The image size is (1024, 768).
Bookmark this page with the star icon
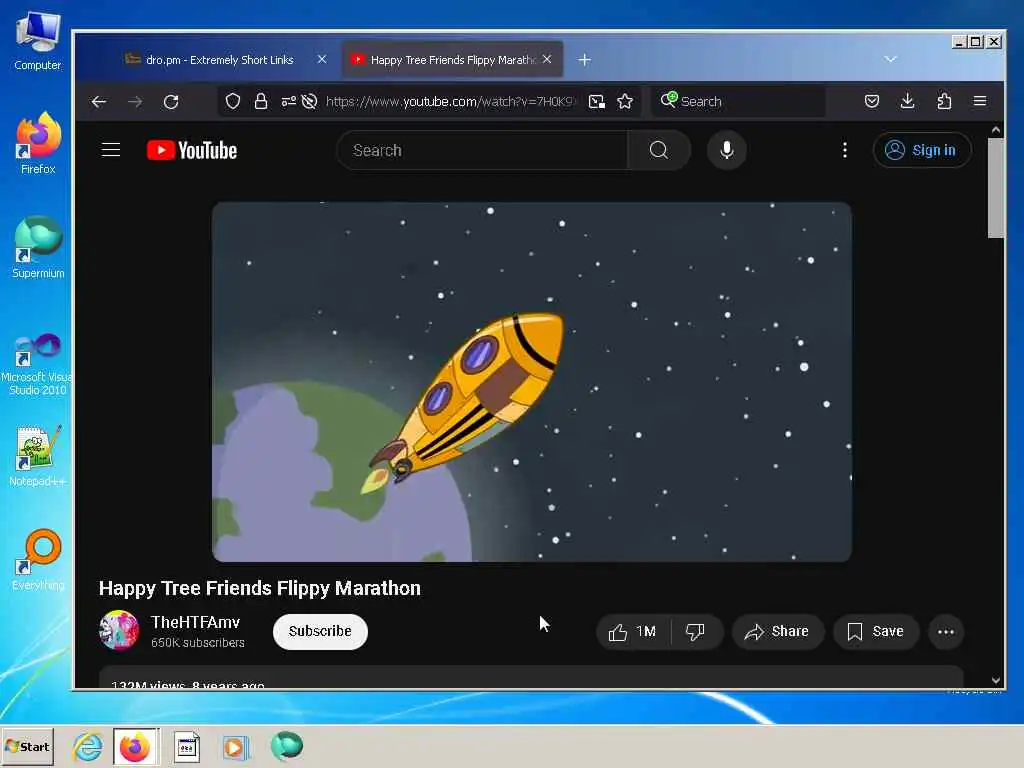click(625, 101)
